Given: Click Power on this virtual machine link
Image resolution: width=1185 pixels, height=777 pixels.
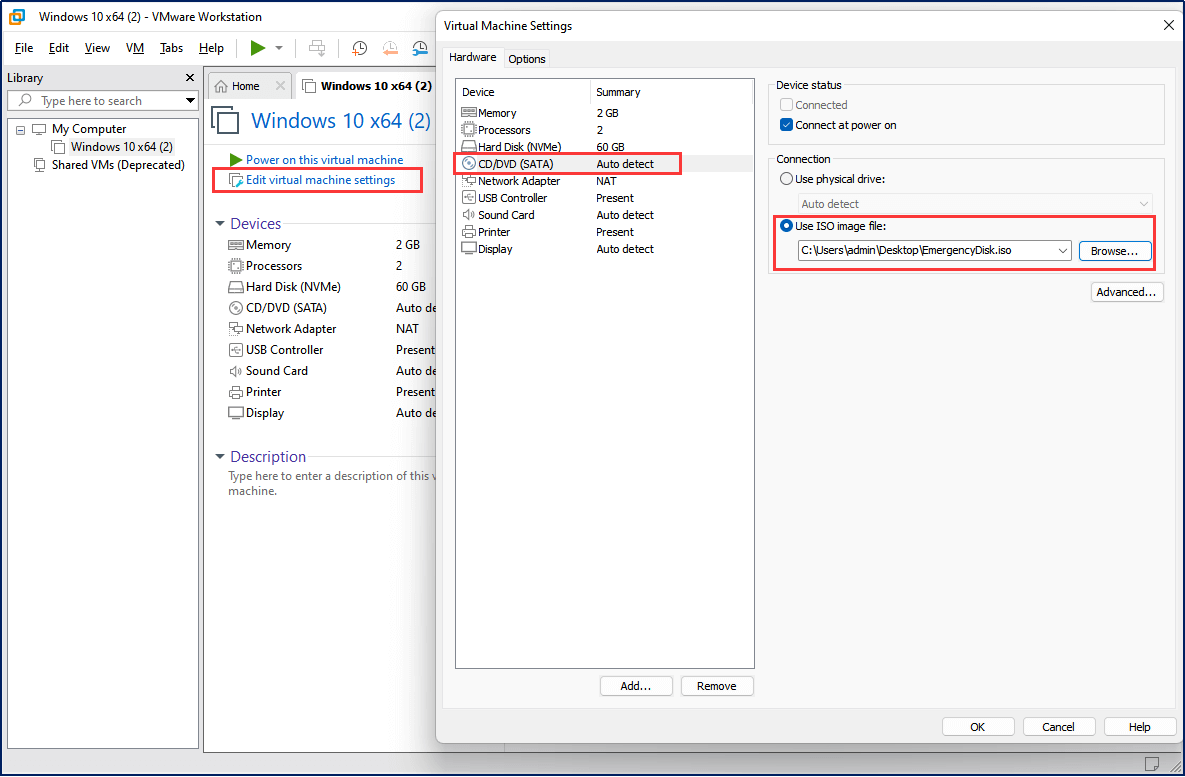Looking at the screenshot, I should pos(324,159).
